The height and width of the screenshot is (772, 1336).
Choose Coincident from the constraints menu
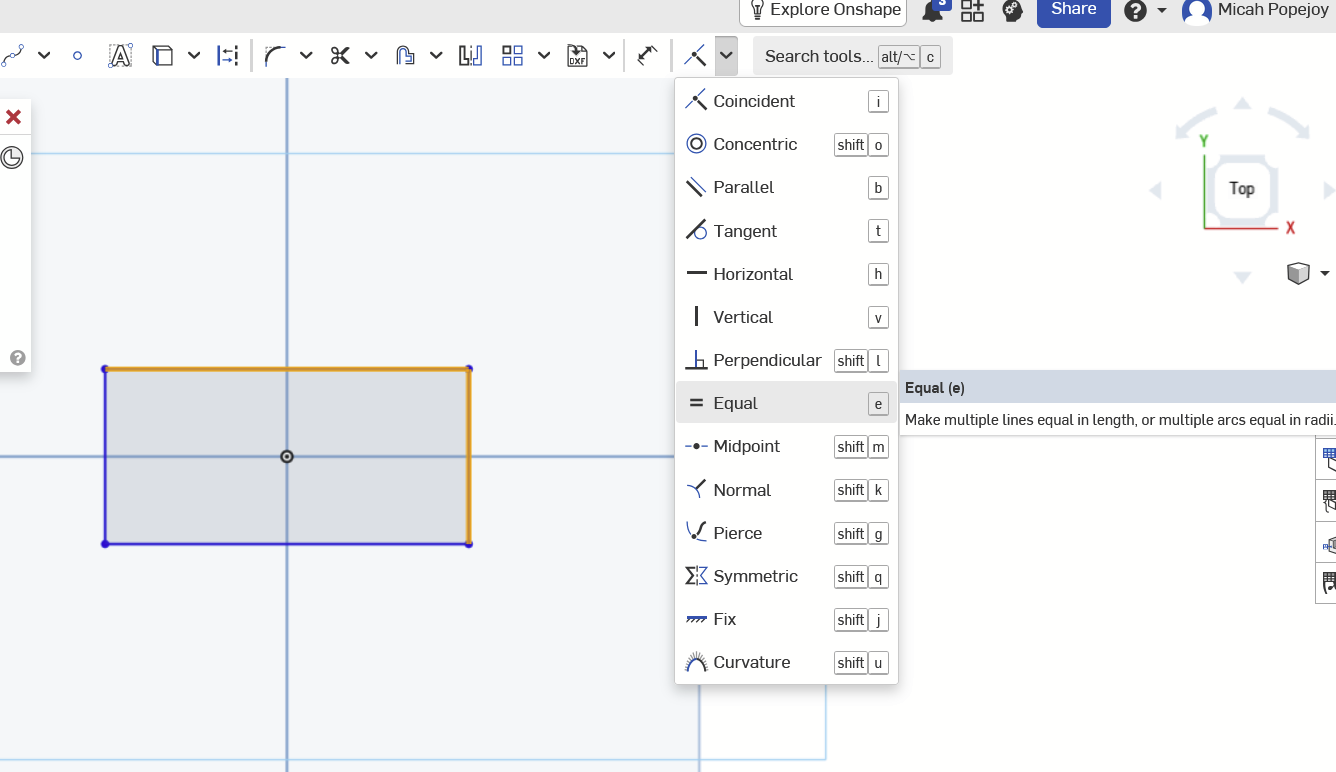(x=786, y=101)
